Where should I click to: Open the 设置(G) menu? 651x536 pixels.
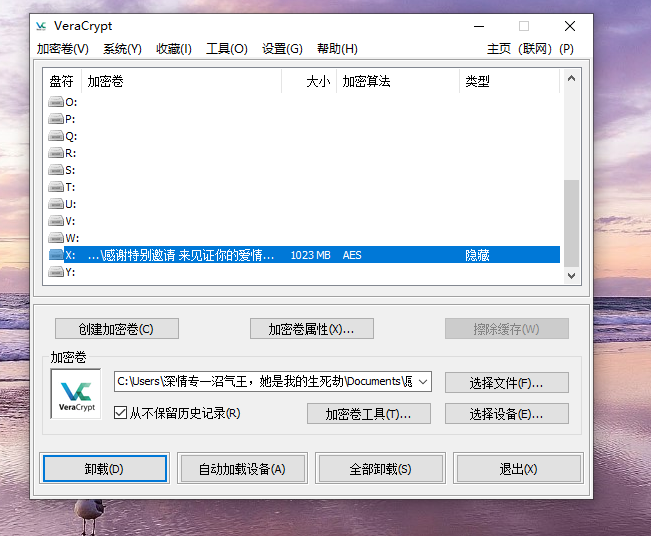[x=282, y=49]
